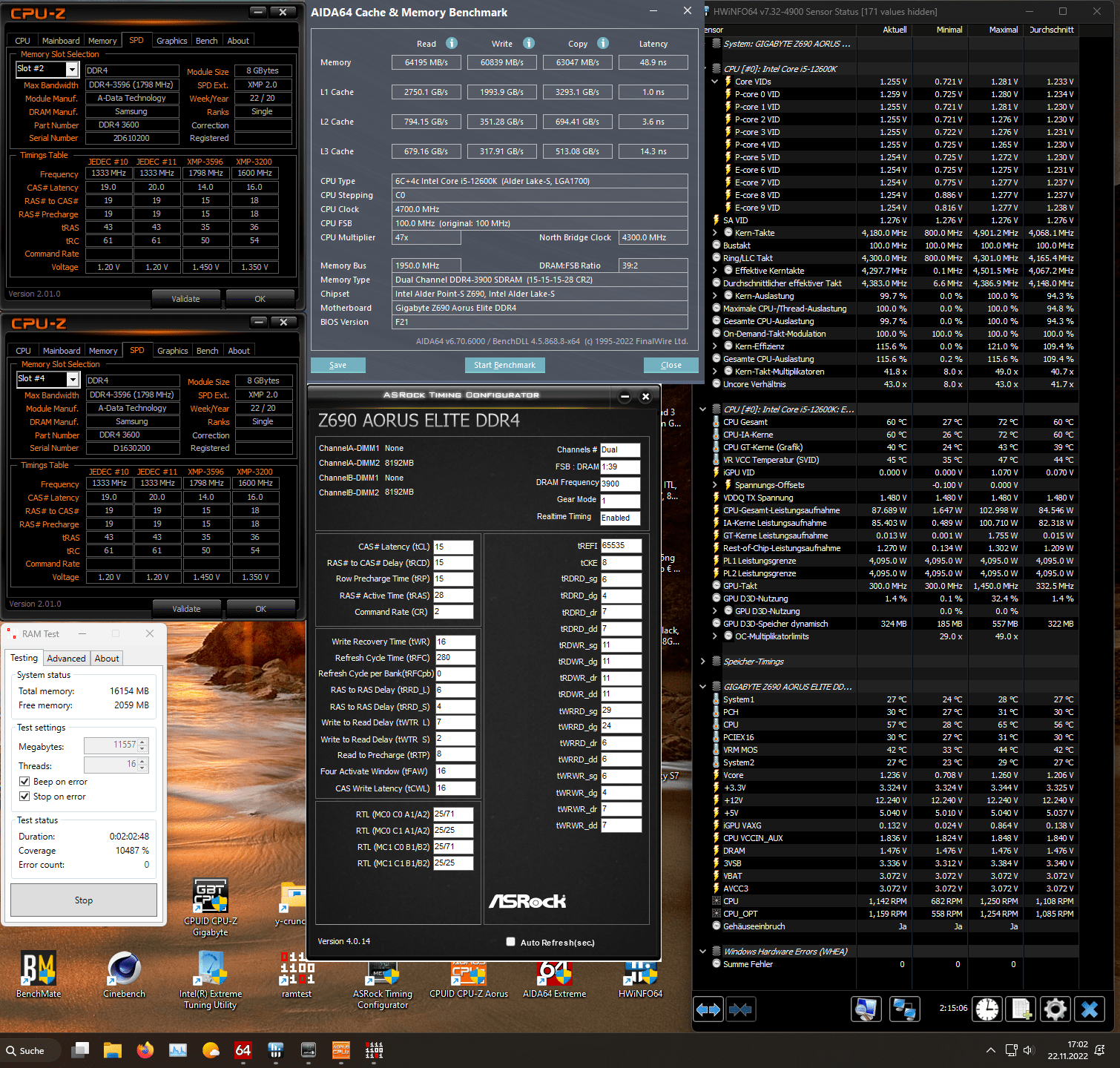Viewport: 1120px width, 1068px height.
Task: Click DRAM Frequency field in ASRock Configurator
Action: coord(620,483)
